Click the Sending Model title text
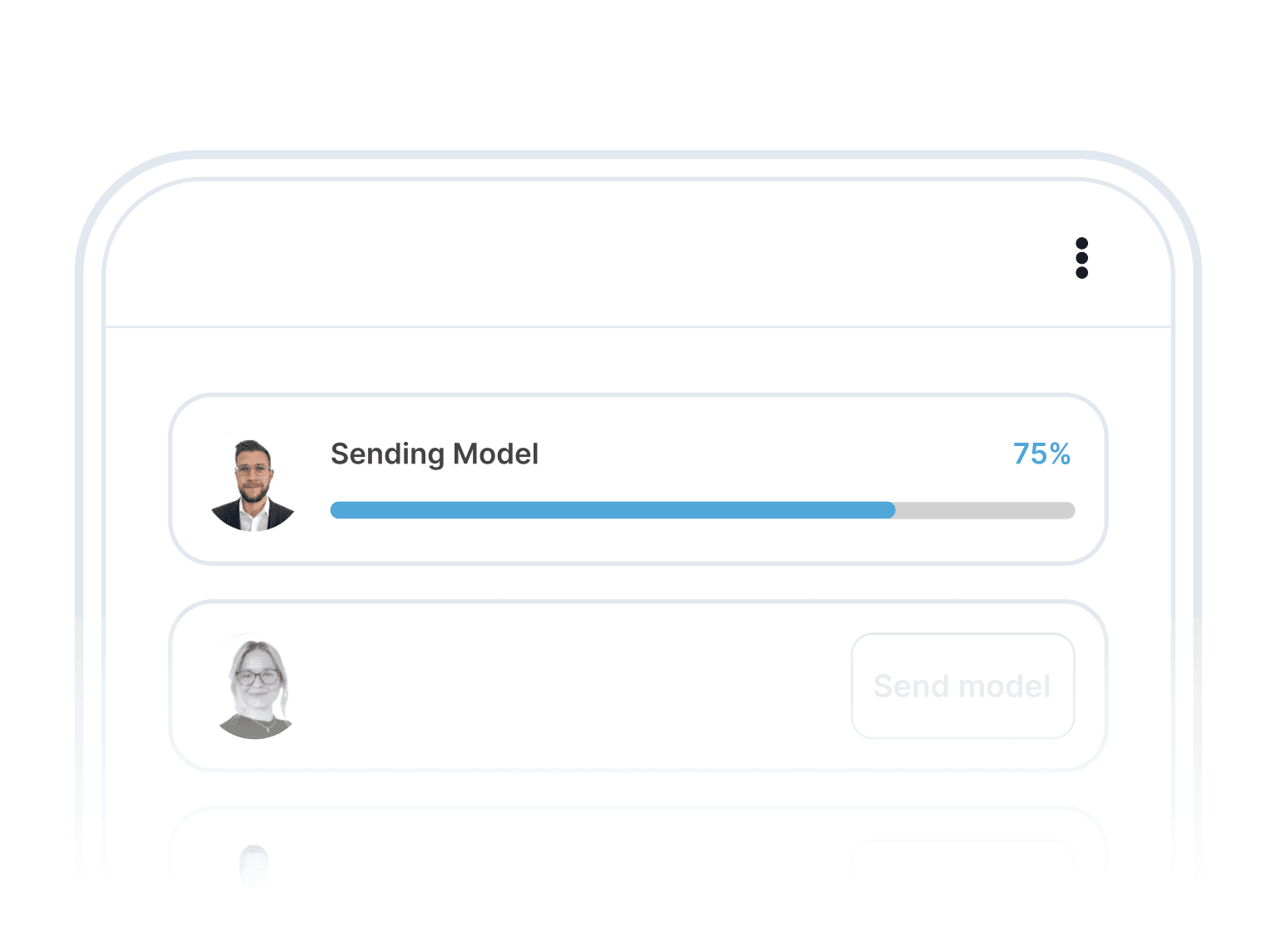This screenshot has height=952, width=1272. (435, 454)
